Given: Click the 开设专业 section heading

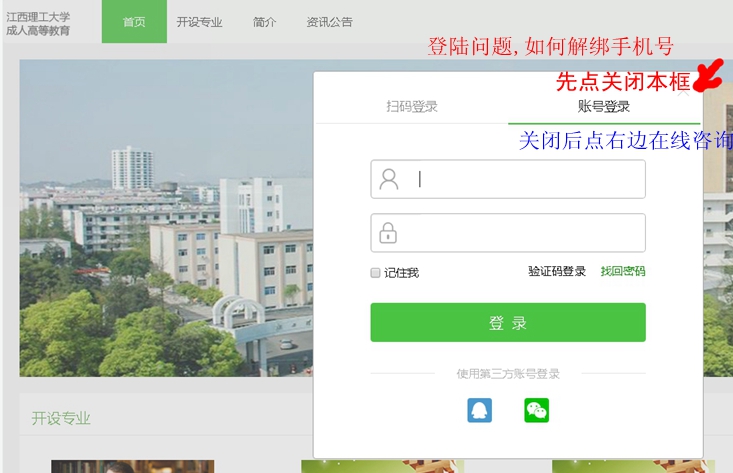Looking at the screenshot, I should [x=61, y=418].
